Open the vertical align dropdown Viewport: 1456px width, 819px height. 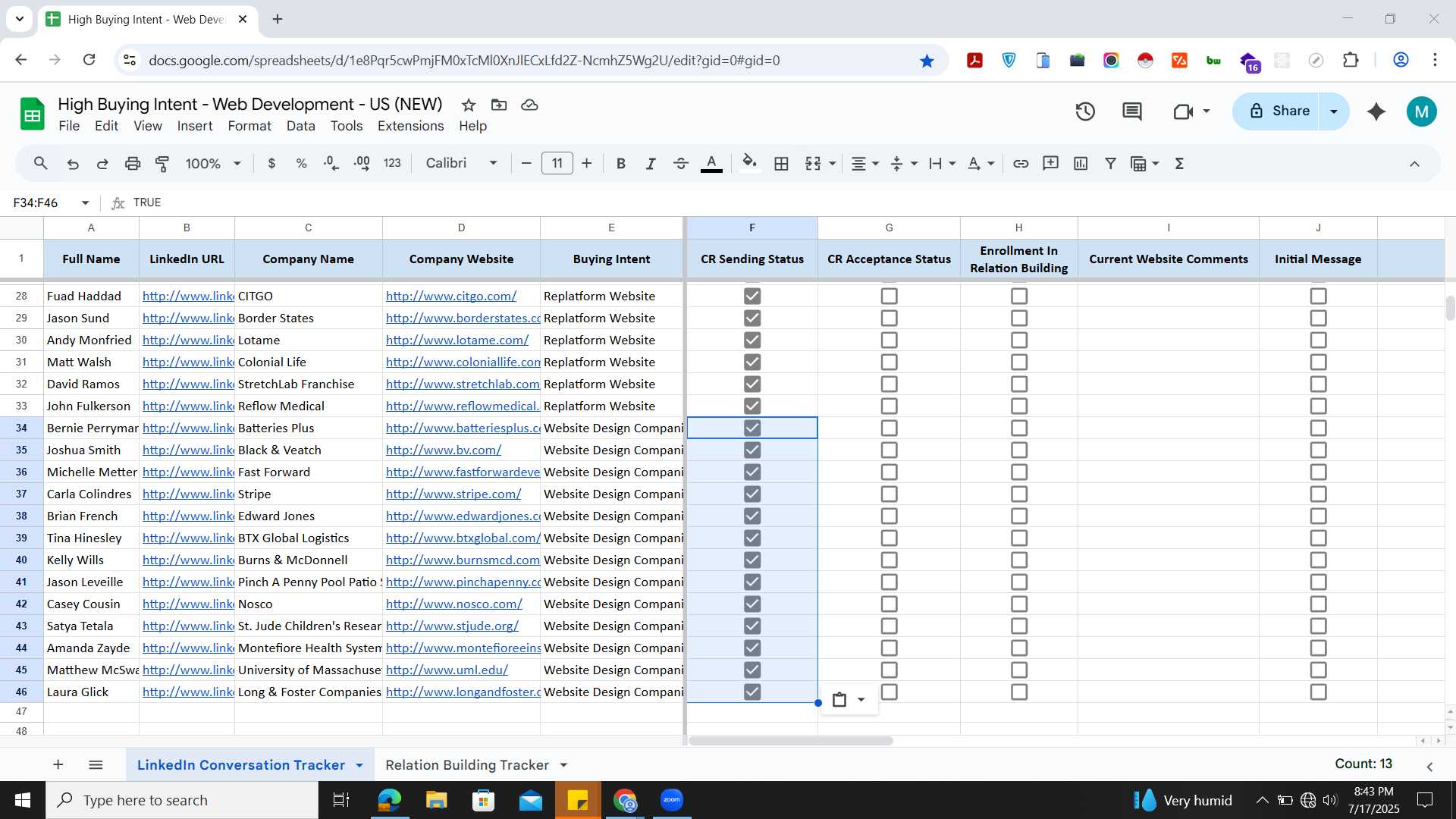click(x=903, y=164)
